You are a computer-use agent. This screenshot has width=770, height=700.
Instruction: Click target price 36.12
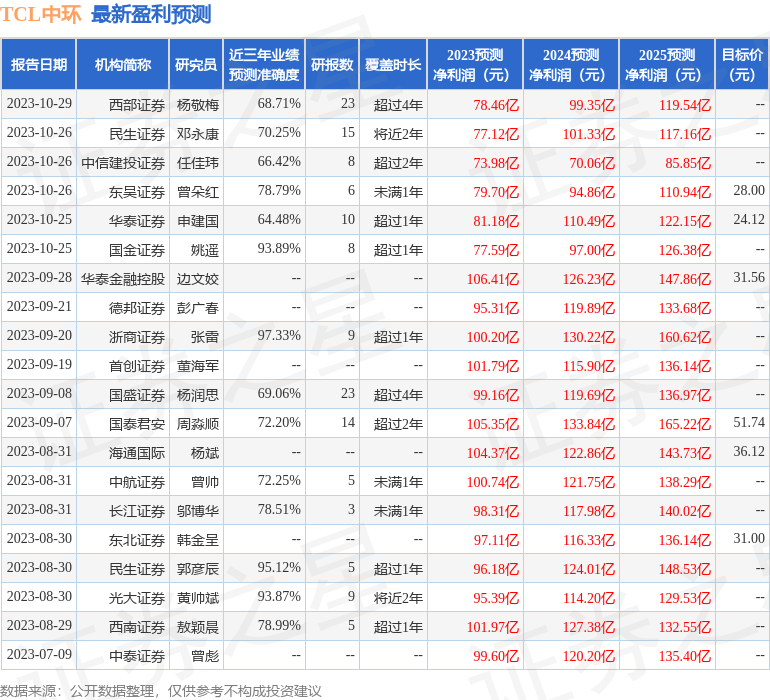click(x=749, y=451)
